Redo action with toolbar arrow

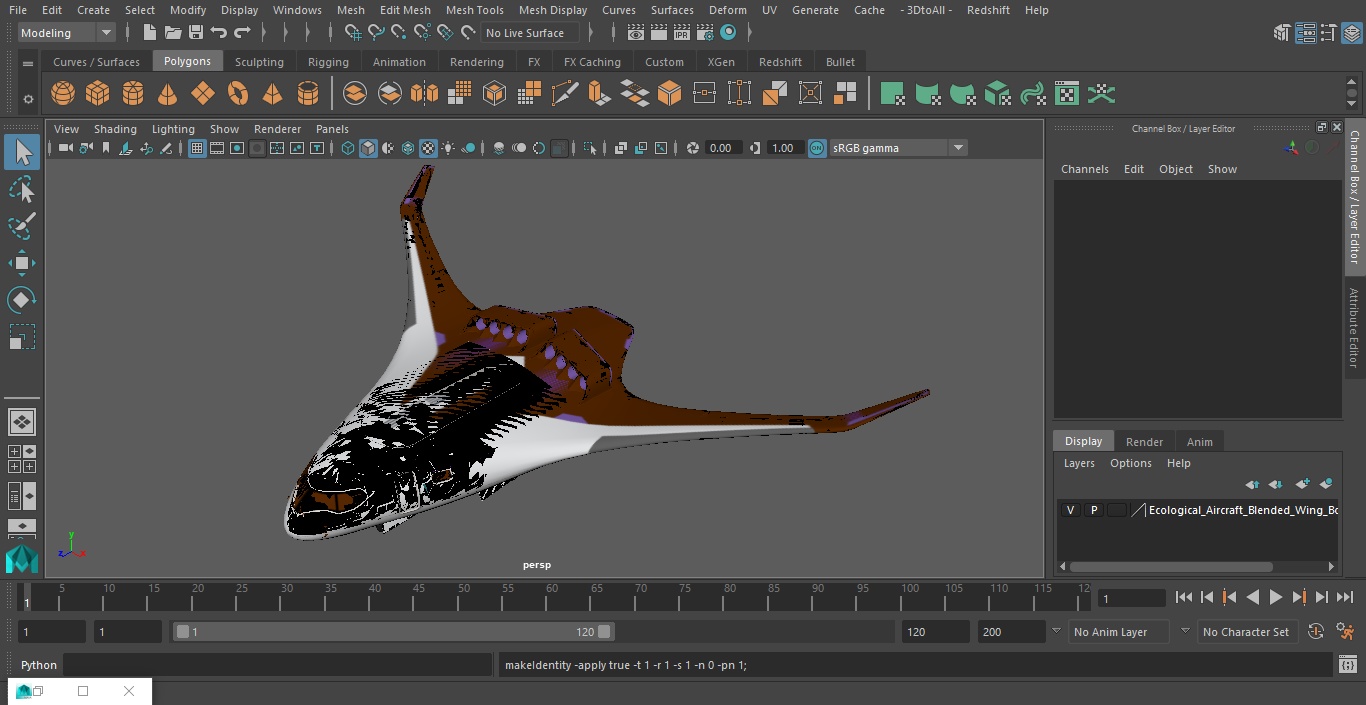(x=242, y=33)
